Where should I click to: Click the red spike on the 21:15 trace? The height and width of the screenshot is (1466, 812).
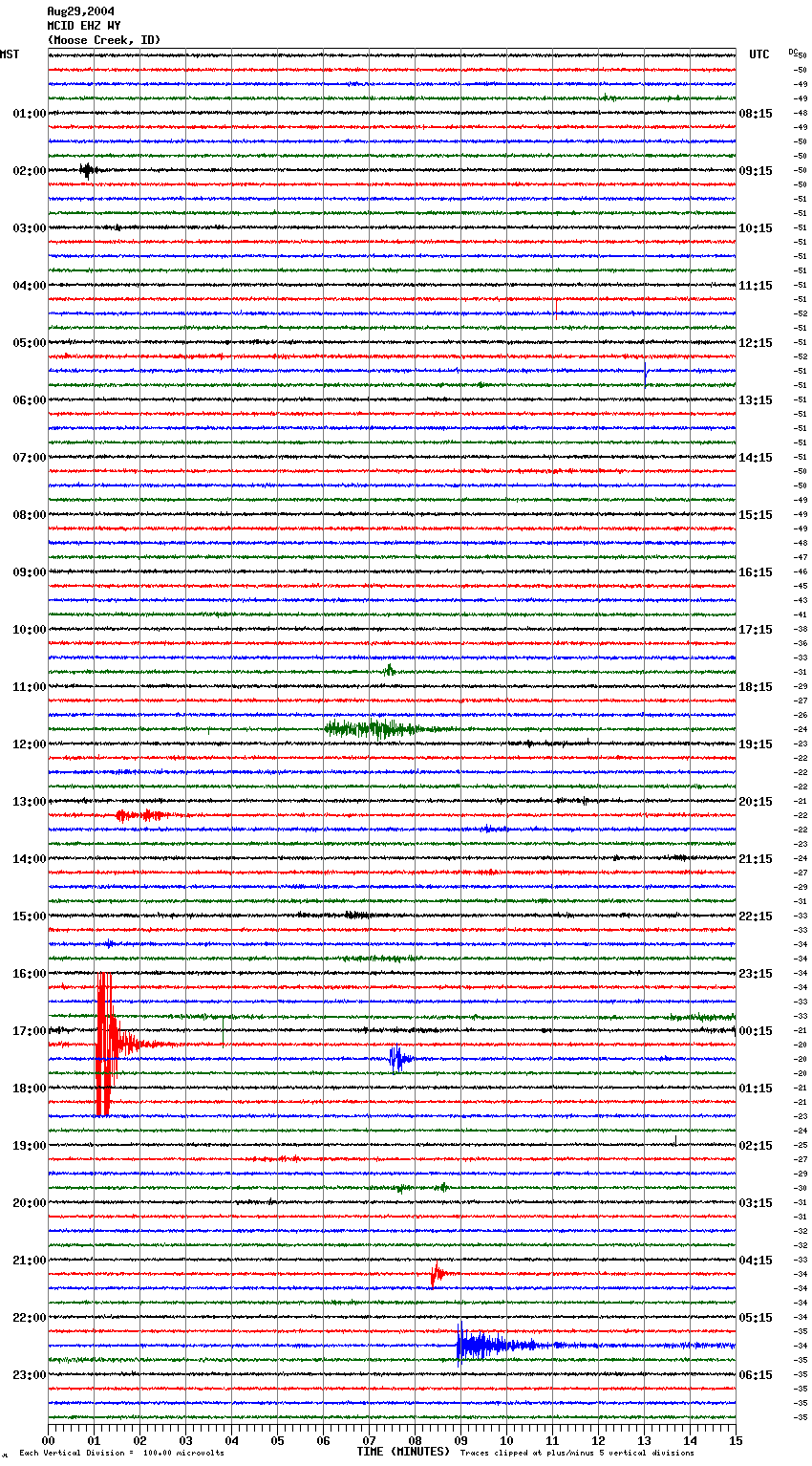[x=437, y=1274]
